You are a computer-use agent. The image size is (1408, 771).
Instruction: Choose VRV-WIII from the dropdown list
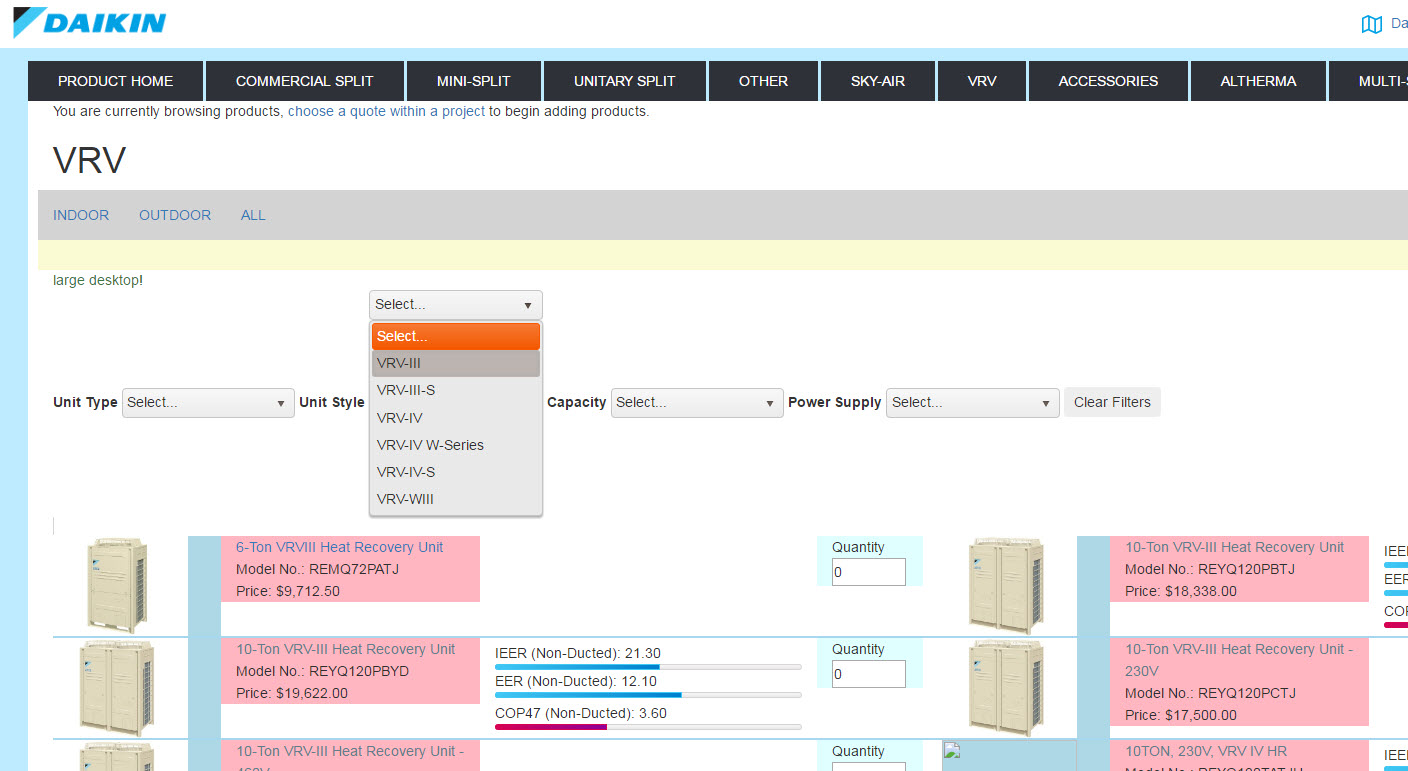(456, 499)
